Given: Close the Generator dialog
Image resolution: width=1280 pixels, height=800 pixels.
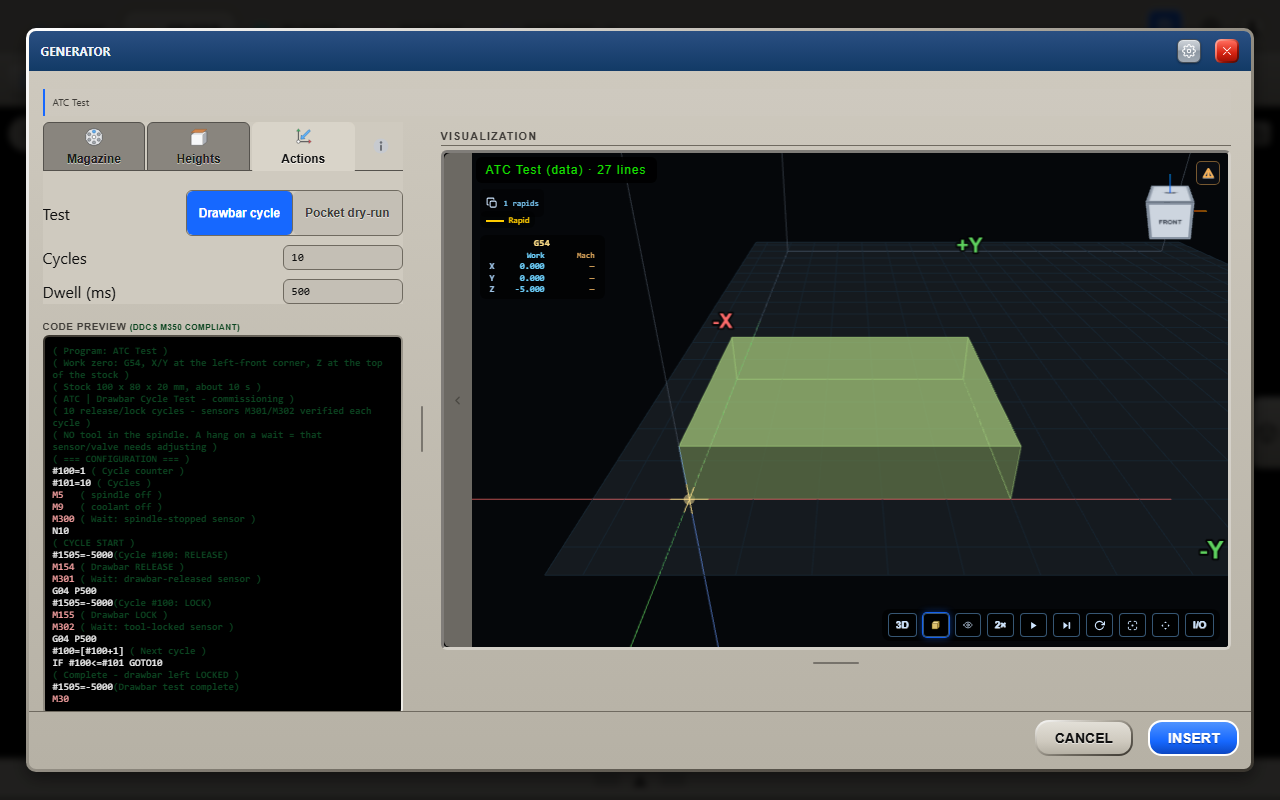Looking at the screenshot, I should coord(1227,51).
